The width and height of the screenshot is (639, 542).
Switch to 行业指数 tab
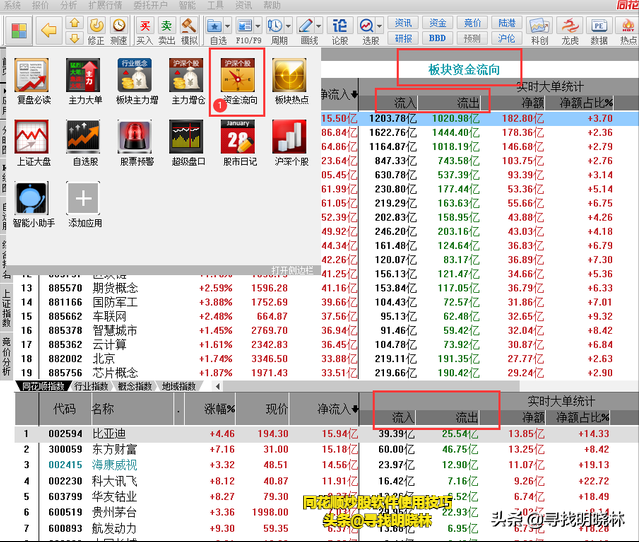click(91, 386)
